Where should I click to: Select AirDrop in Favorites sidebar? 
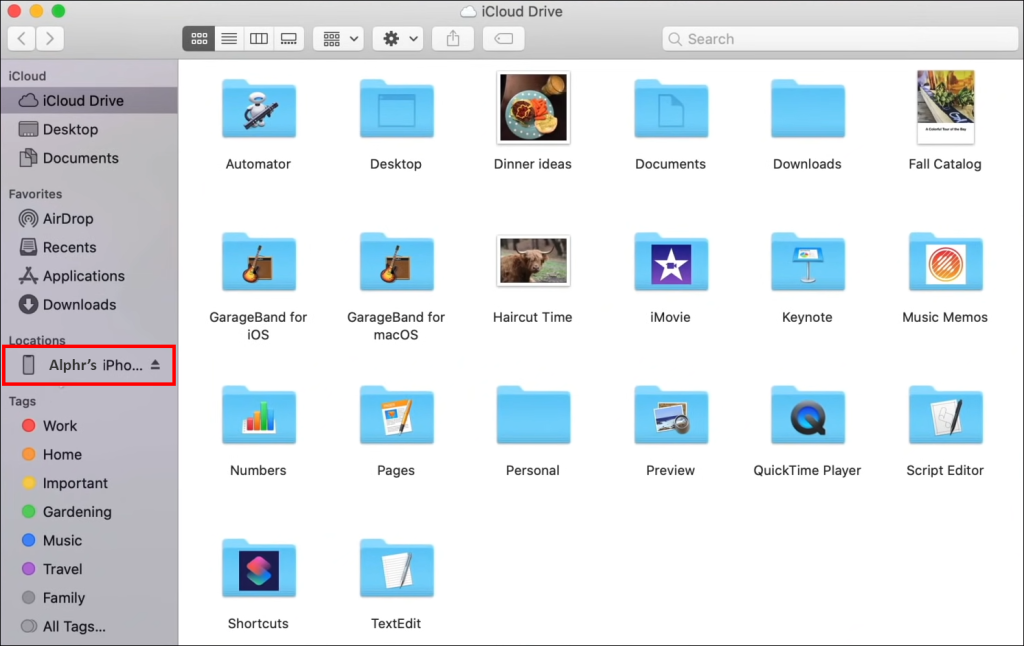[68, 219]
